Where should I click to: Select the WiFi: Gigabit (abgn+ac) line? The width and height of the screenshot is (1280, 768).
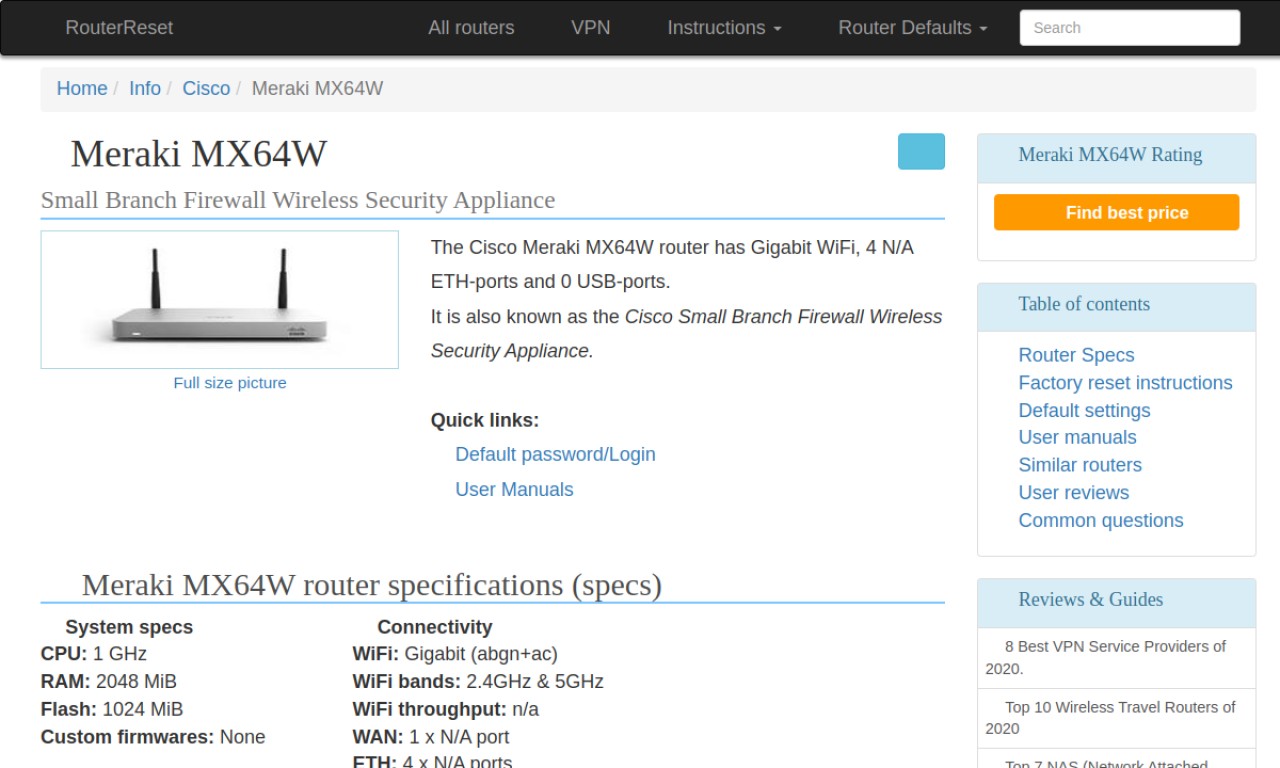click(x=455, y=654)
